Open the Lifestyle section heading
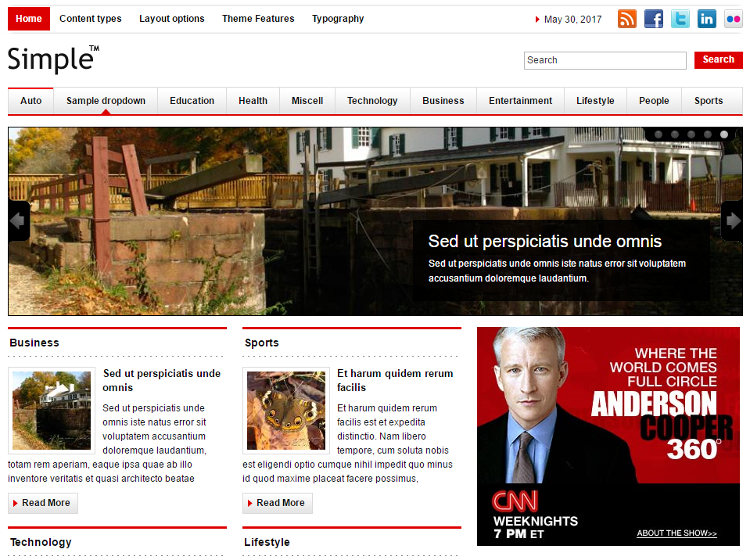Viewport: 750px width, 560px height. pyautogui.click(x=267, y=542)
